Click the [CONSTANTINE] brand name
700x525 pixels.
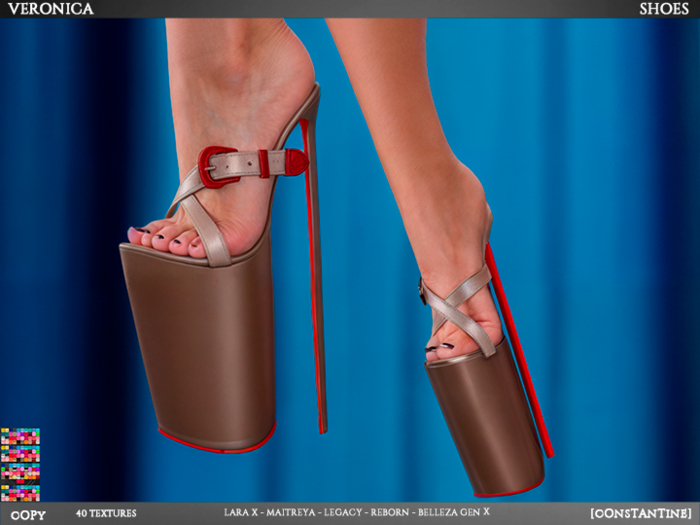coord(641,513)
